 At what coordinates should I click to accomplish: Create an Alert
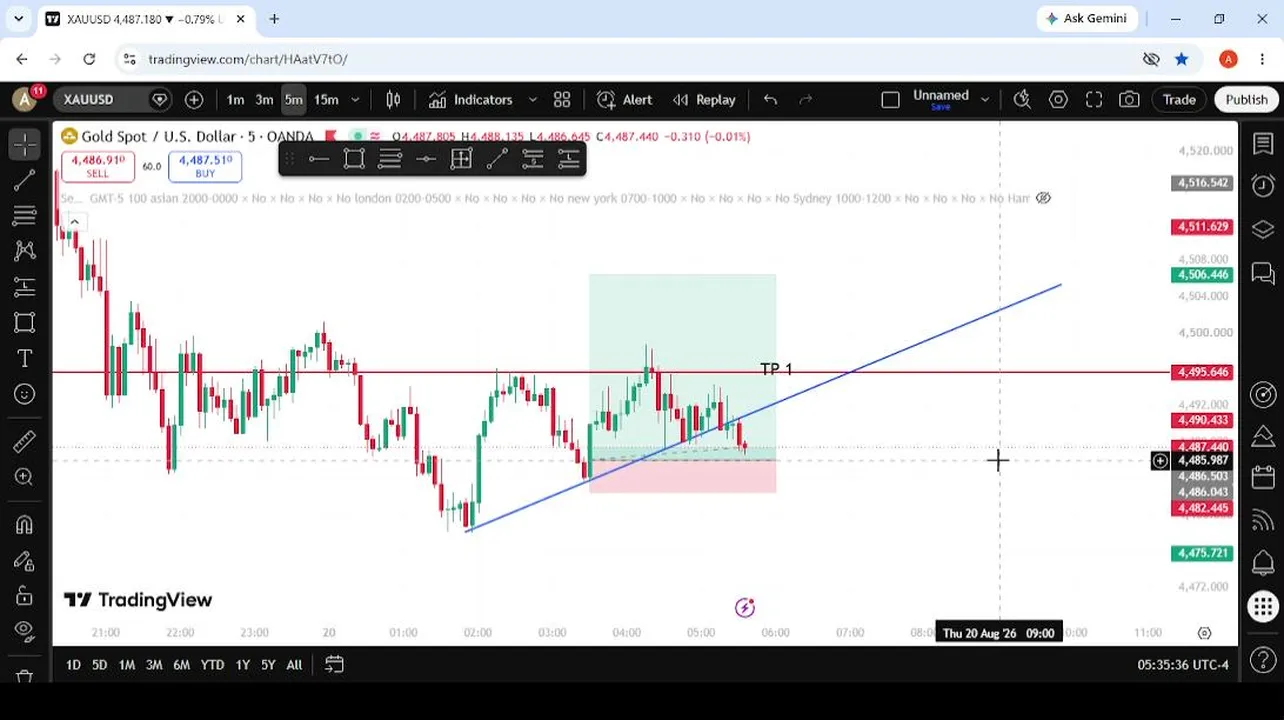click(x=625, y=99)
